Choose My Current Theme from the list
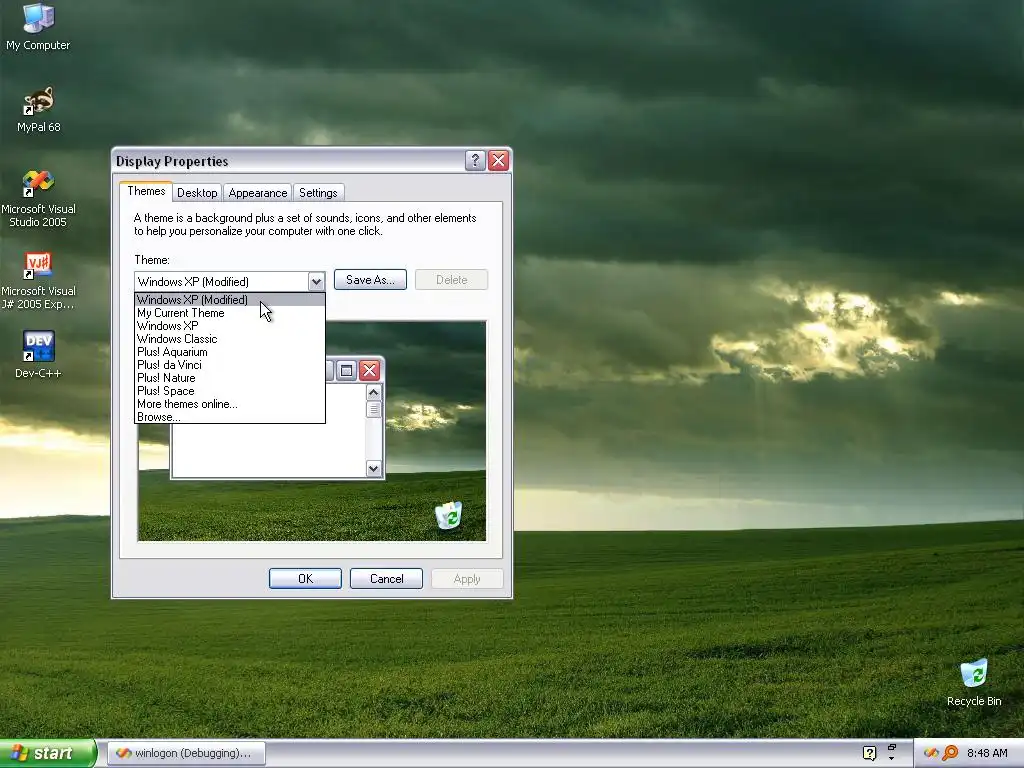This screenshot has width=1024, height=768. tap(229, 313)
